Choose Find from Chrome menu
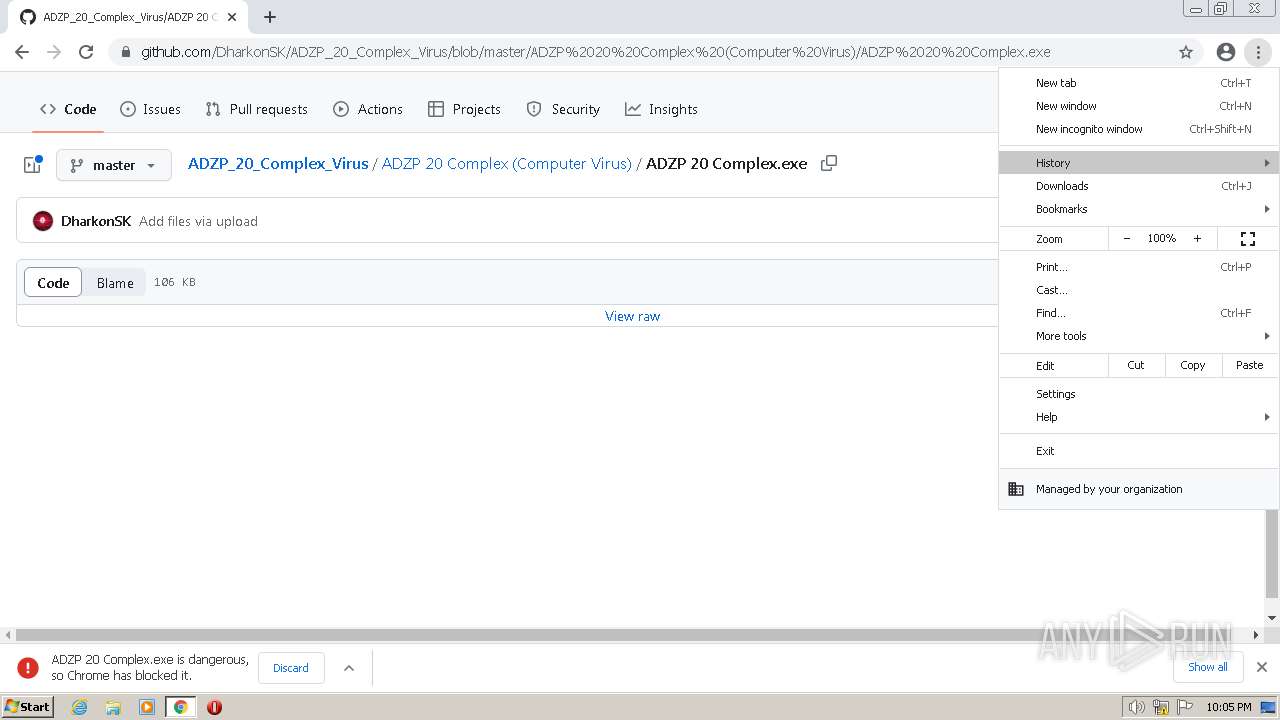 coord(1139,313)
